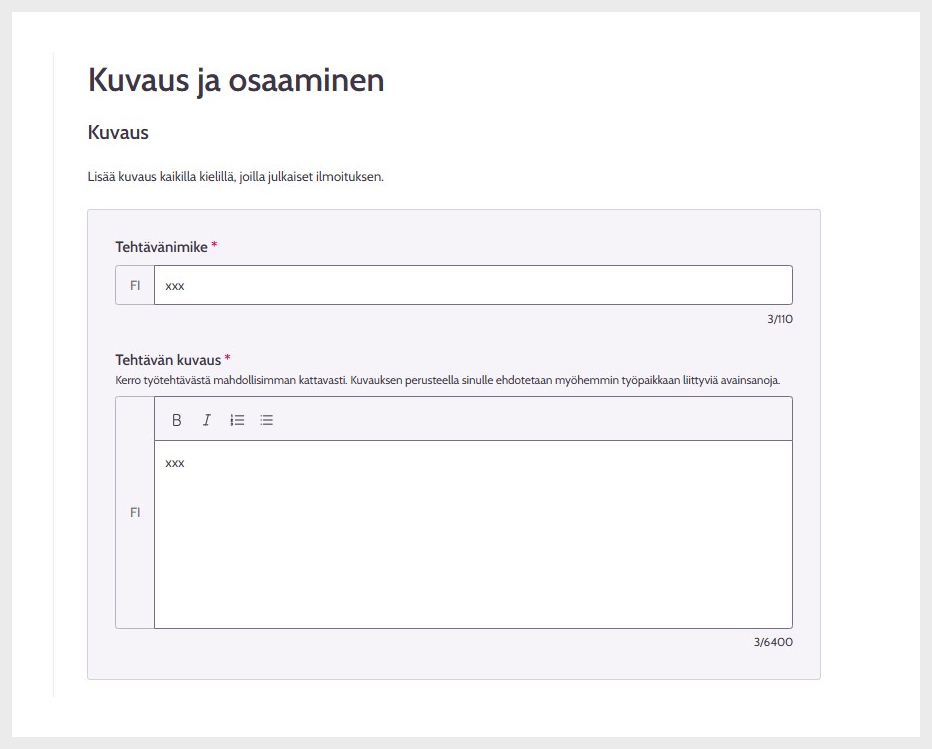
Task: Click the 'Lisää kuvaus kaikilla kielillä' instruction text
Action: pos(236,177)
